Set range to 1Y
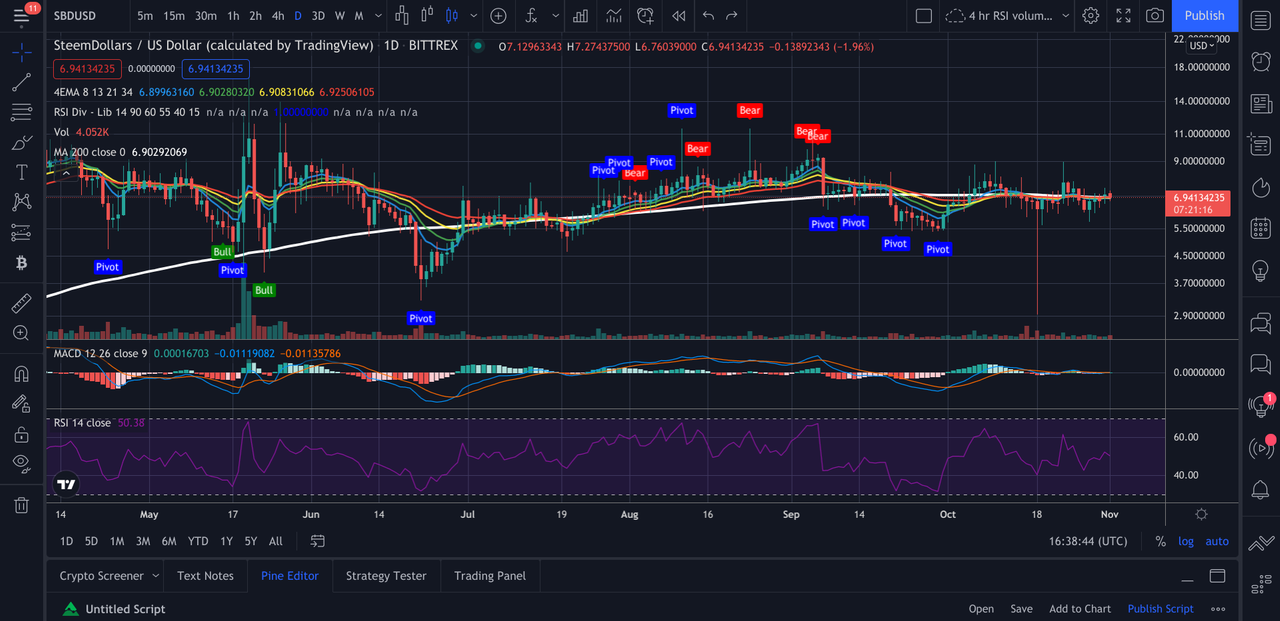The width and height of the screenshot is (1280, 621). (x=226, y=541)
